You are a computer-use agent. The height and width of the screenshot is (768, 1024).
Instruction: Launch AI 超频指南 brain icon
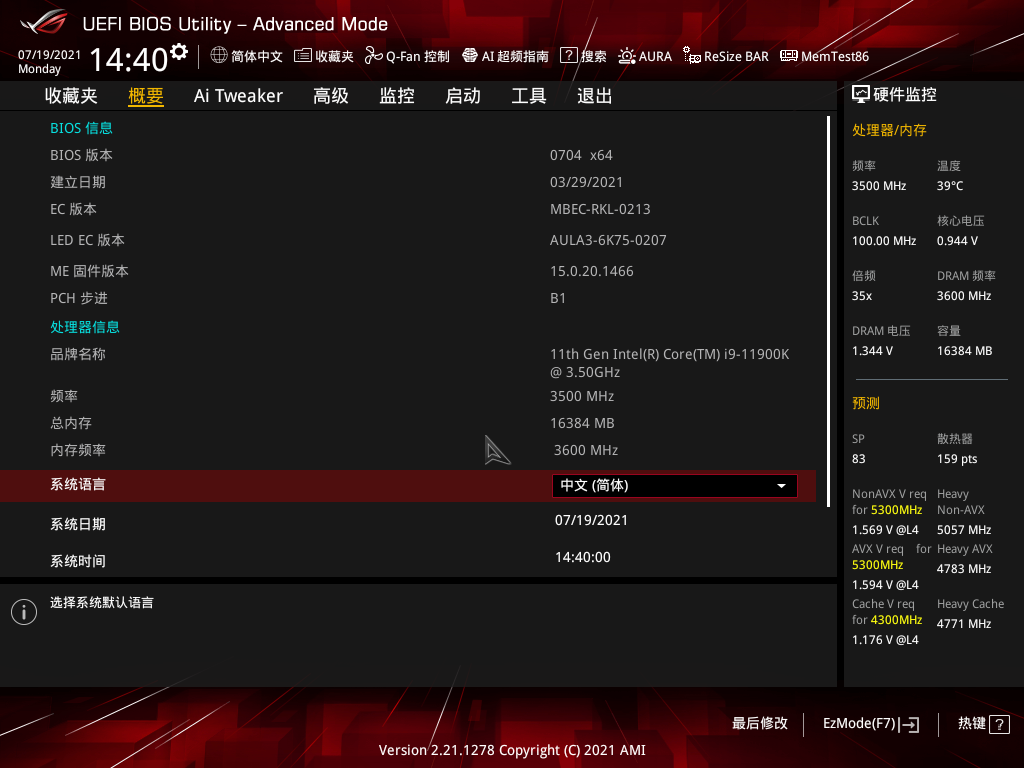point(470,56)
